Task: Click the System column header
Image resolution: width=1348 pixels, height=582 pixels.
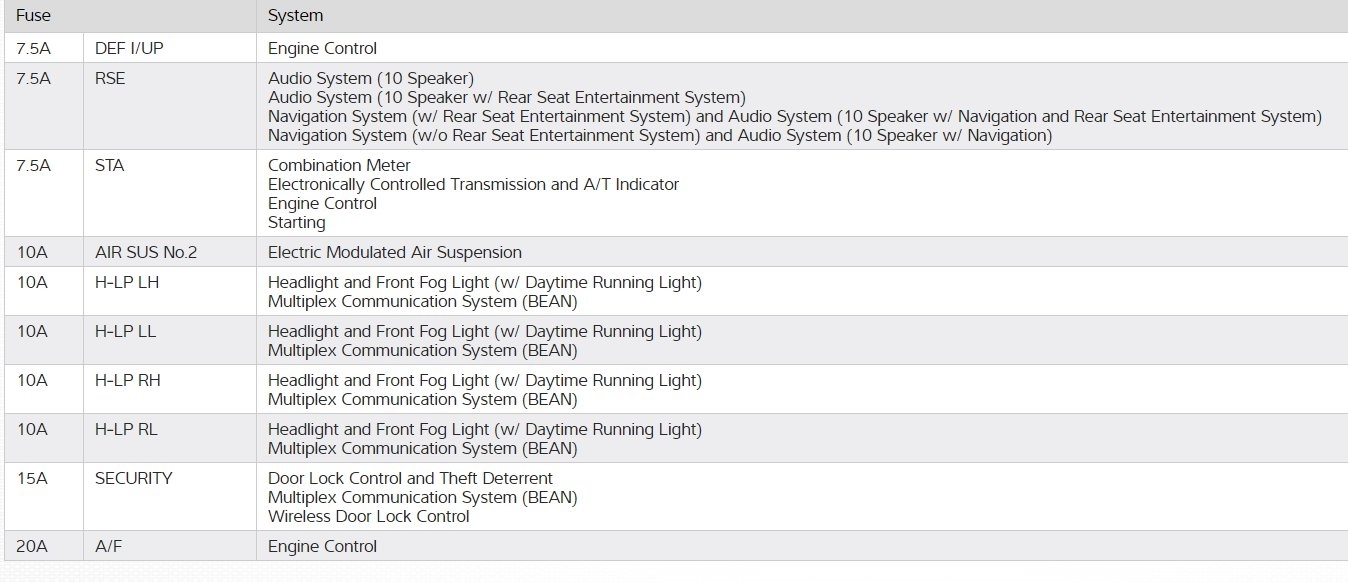Action: click(296, 16)
